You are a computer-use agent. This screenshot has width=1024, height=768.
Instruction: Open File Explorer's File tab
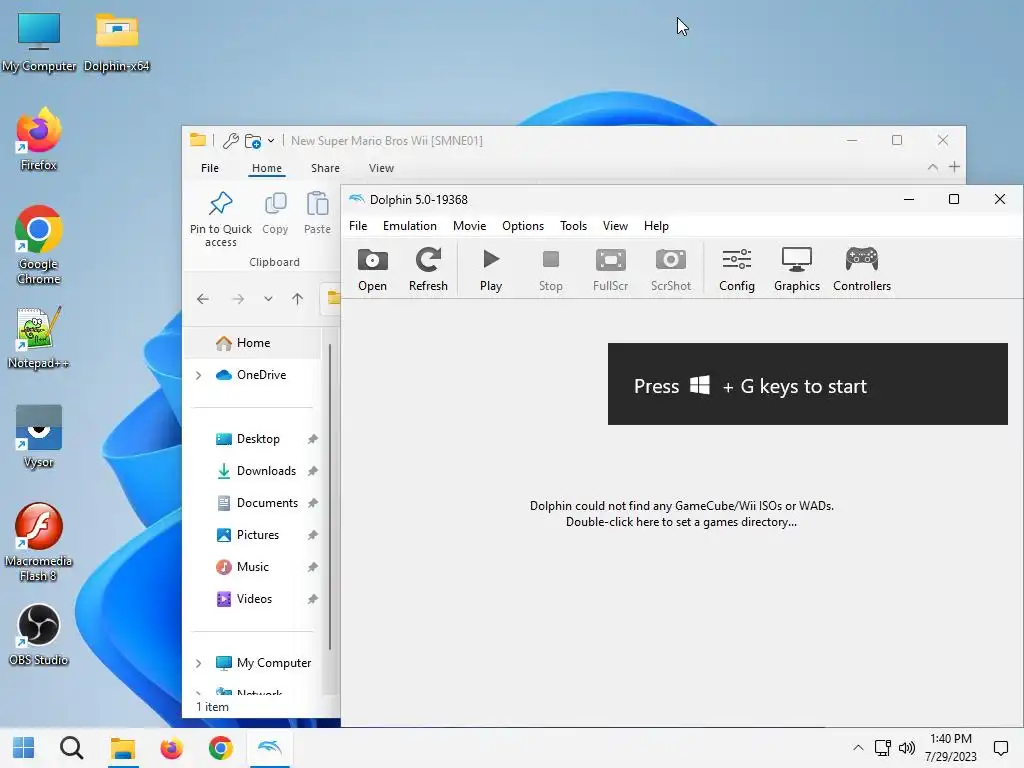[210, 168]
